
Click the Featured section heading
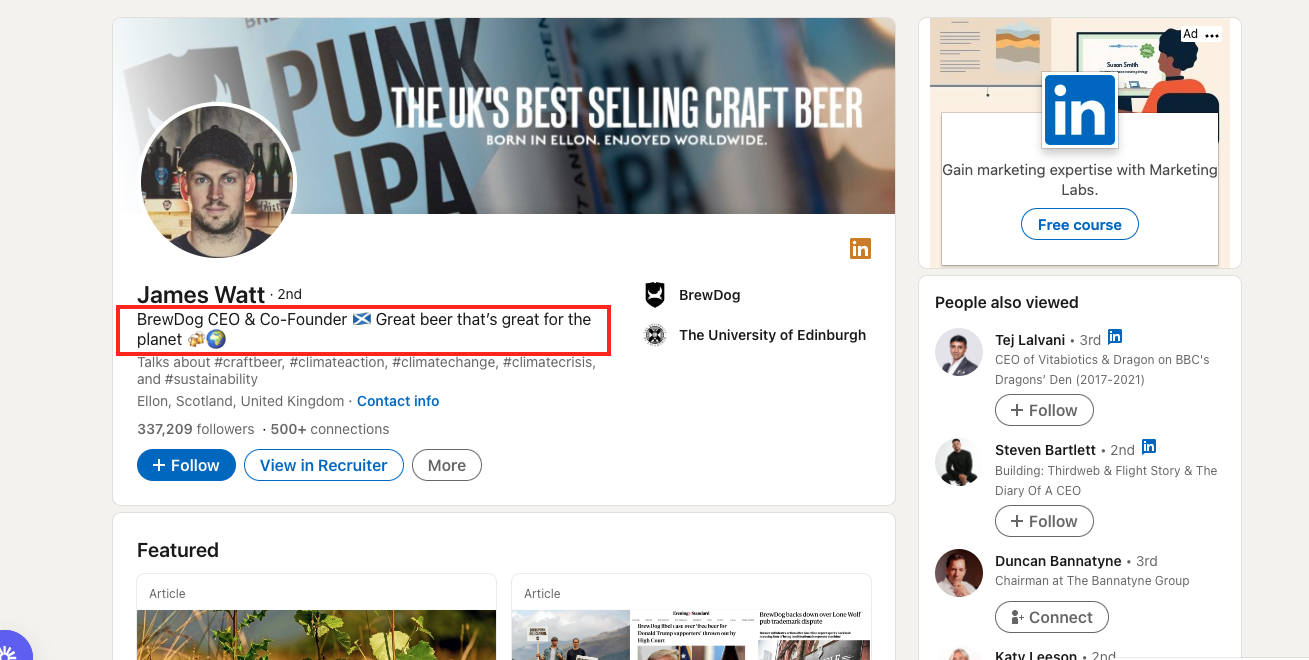pyautogui.click(x=178, y=550)
